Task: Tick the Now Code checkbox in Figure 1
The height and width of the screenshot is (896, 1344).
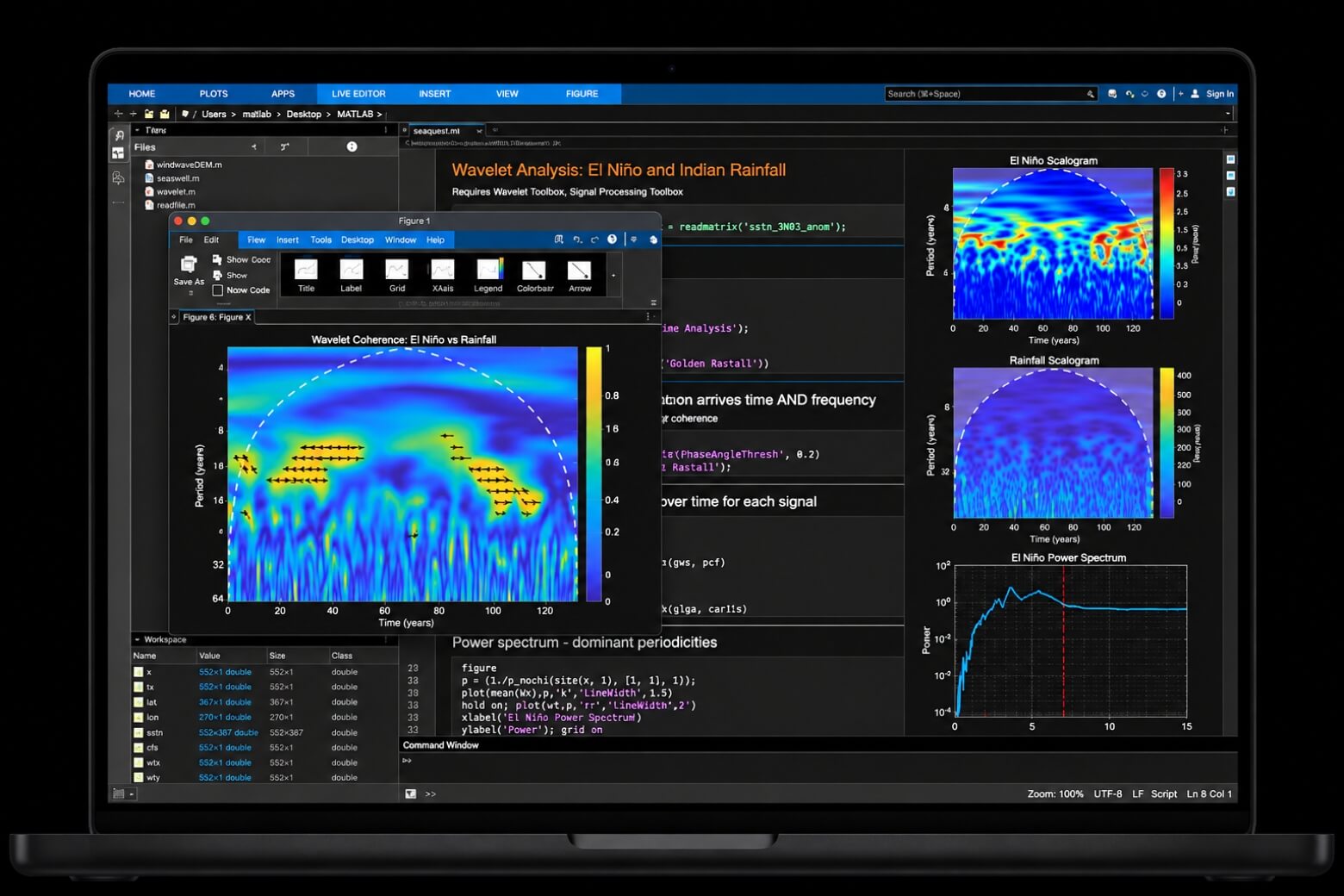Action: (218, 290)
